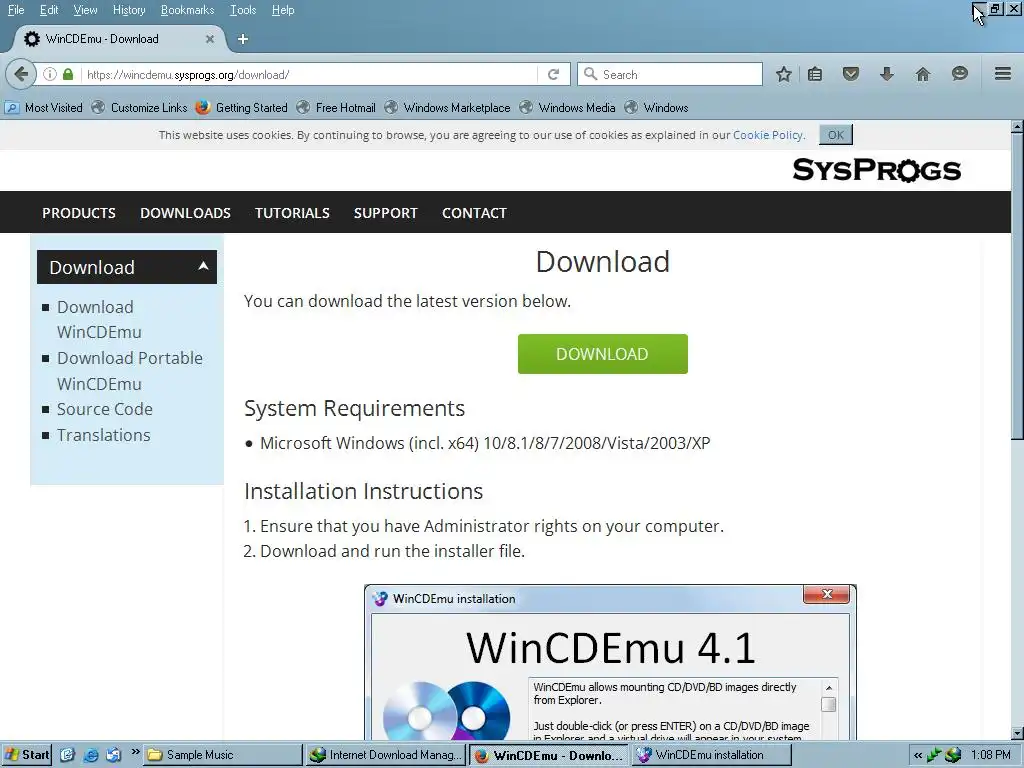1024x768 pixels.
Task: Reload the page with the refresh icon
Action: 553,74
